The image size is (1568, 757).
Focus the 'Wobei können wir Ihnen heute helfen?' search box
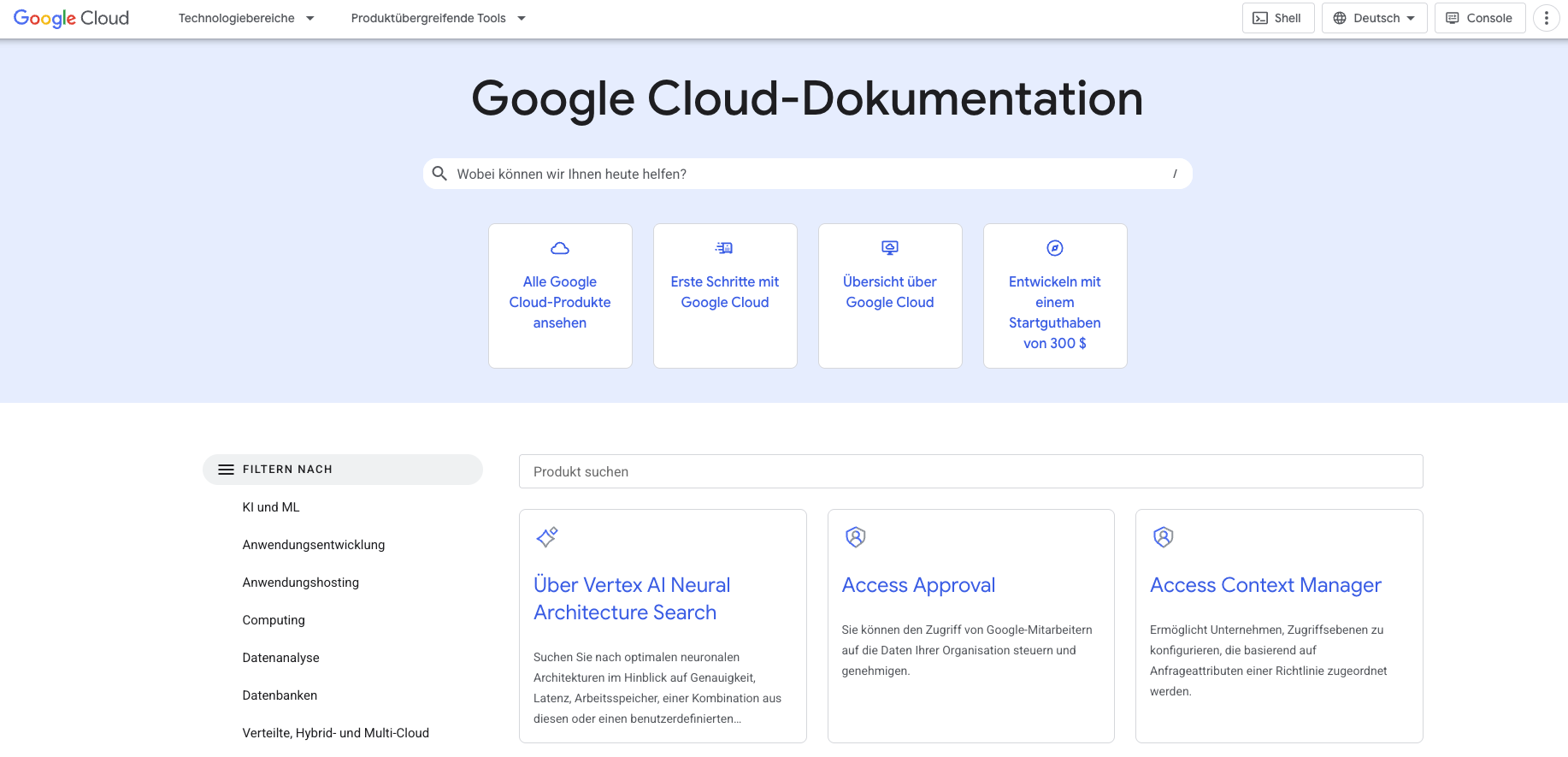click(808, 174)
